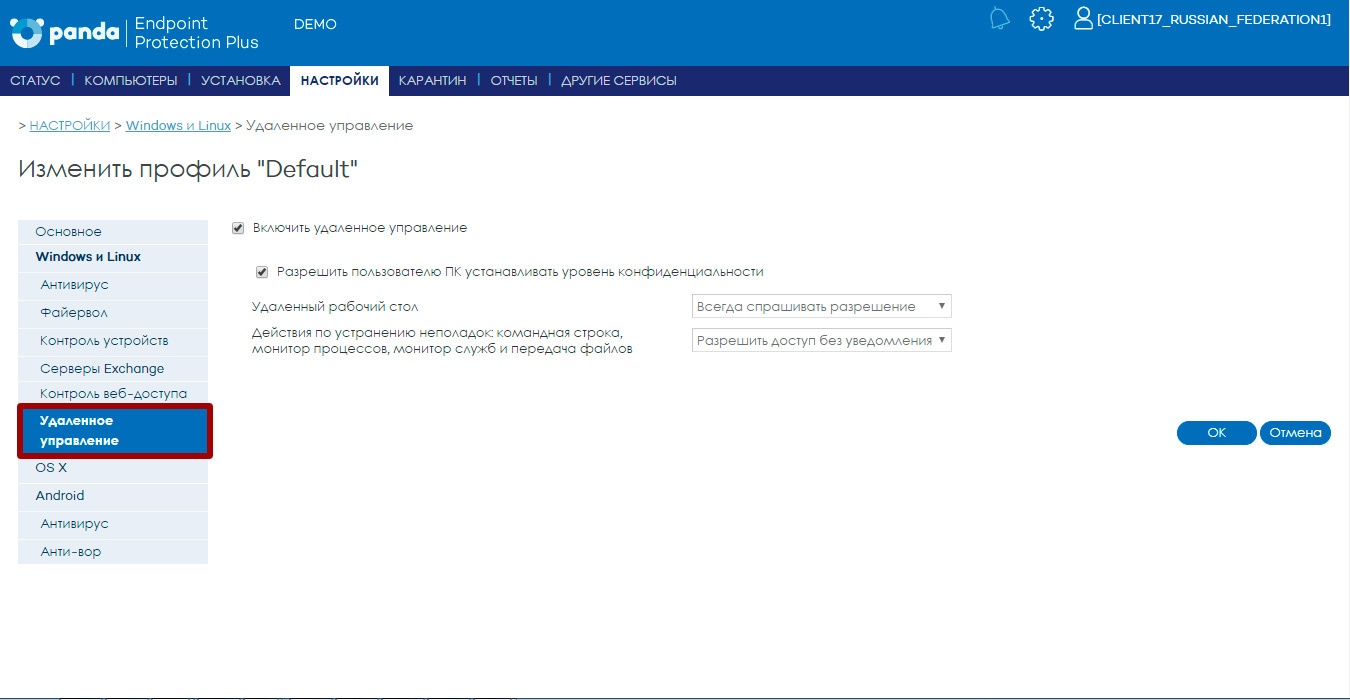This screenshot has width=1350, height=700.
Task: Toggle 'Включить удаленное управление' checkbox
Action: click(238, 228)
